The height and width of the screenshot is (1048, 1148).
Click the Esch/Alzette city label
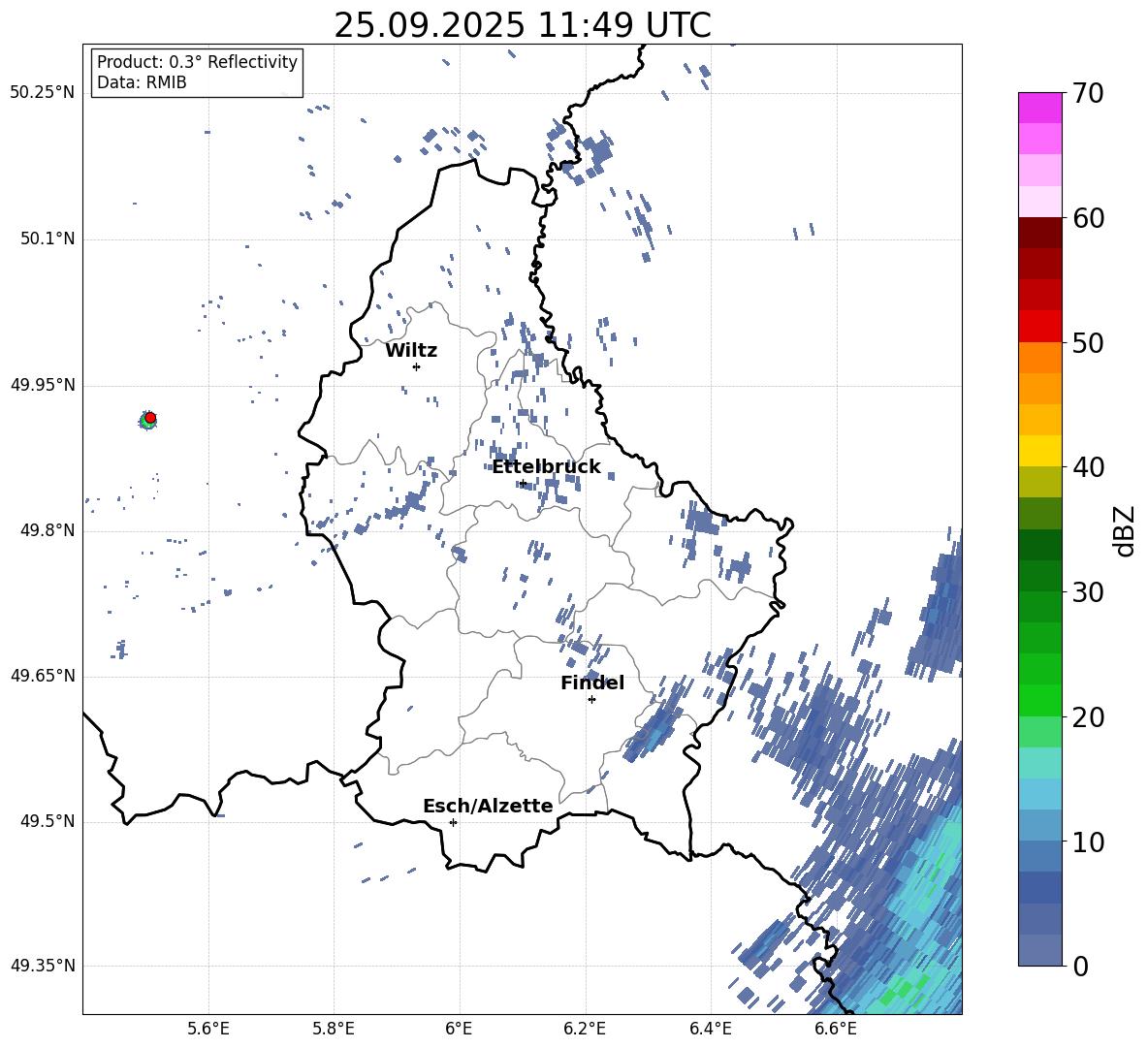(488, 807)
